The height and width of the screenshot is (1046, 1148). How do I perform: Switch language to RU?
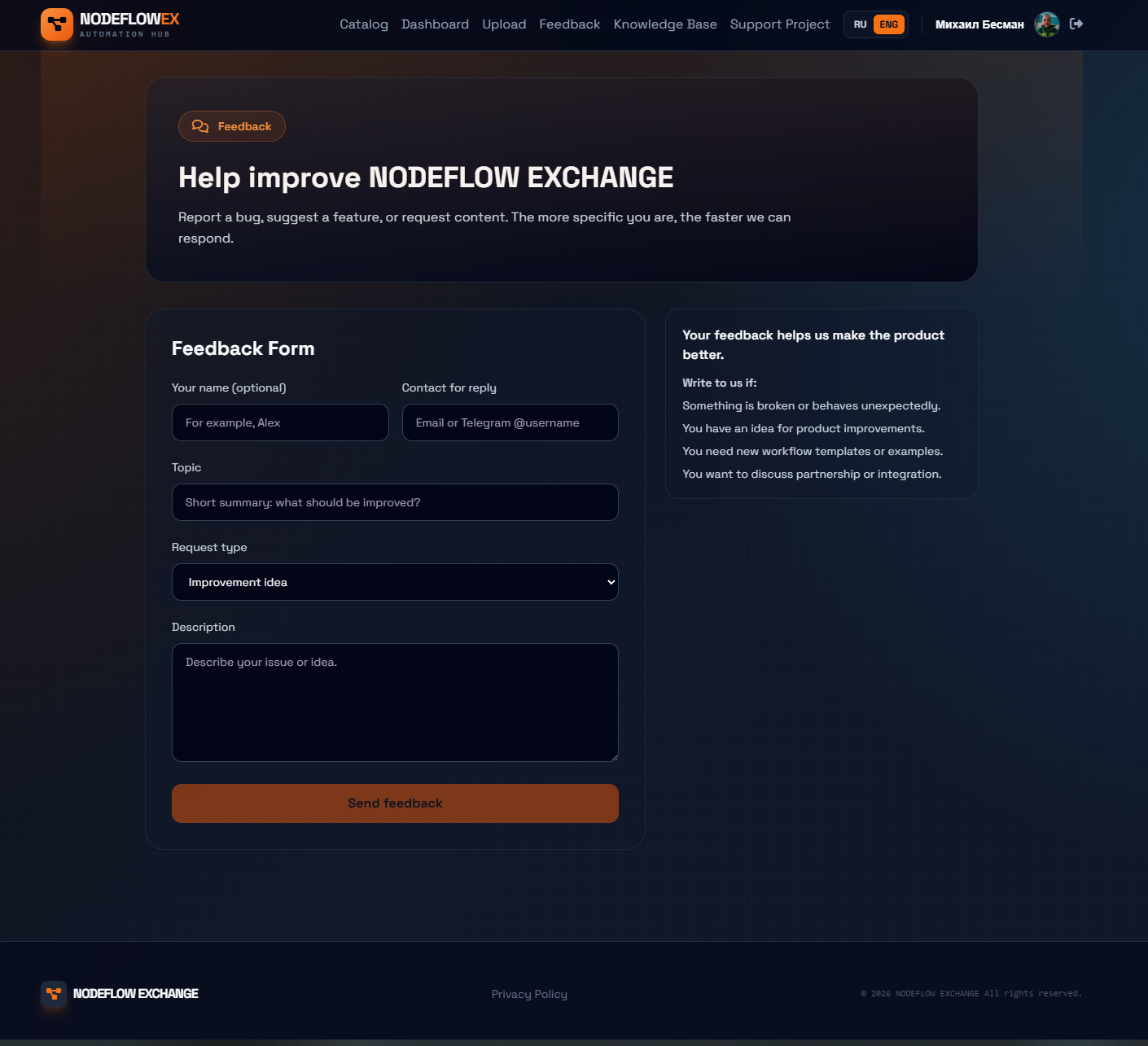[860, 24]
